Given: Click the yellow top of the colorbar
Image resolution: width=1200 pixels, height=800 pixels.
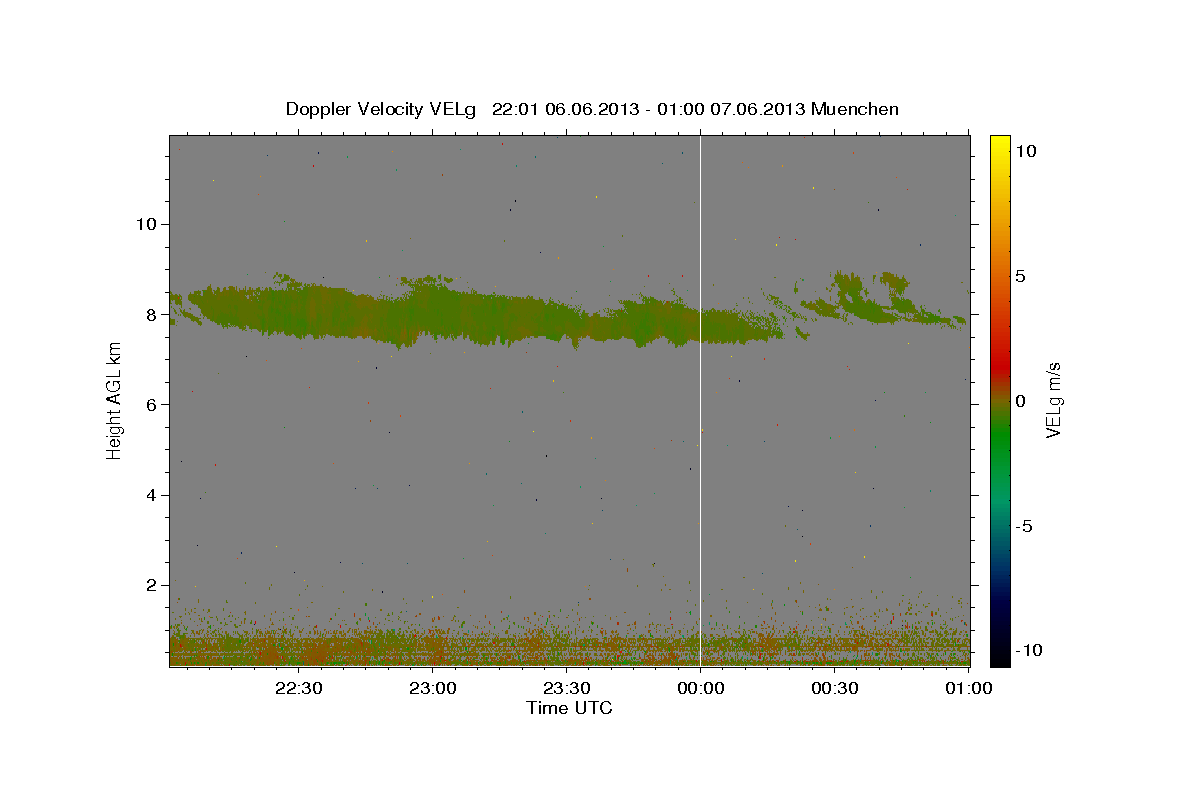Looking at the screenshot, I should click(999, 145).
